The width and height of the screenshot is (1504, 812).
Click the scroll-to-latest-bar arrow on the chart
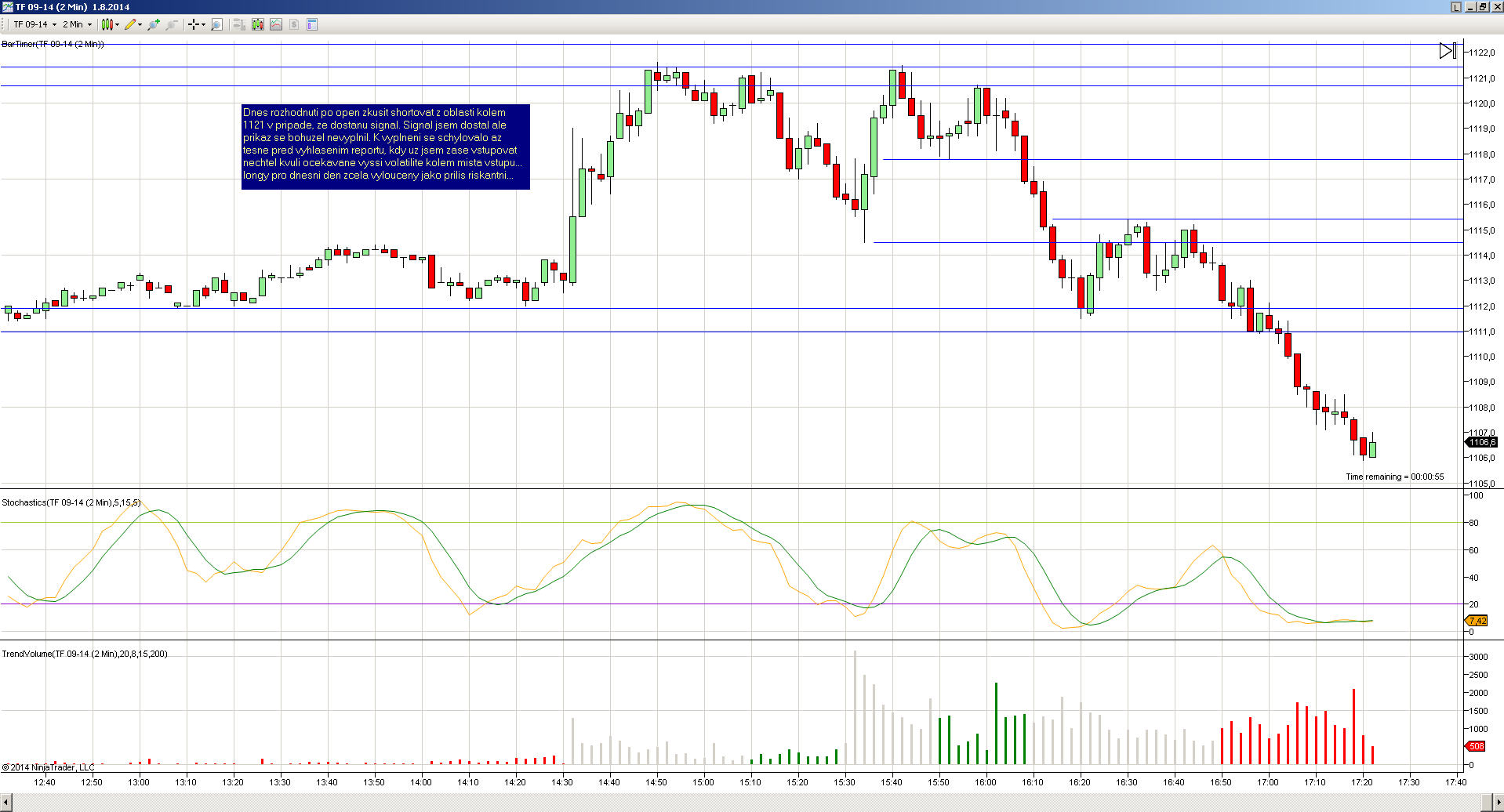[x=1448, y=51]
